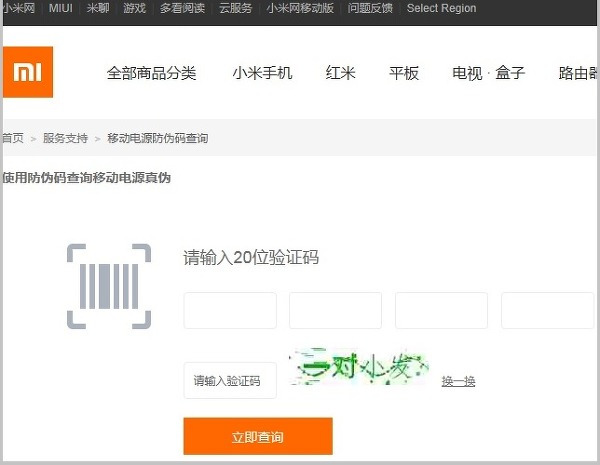Click the barcode scanner icon
Image resolution: width=600 pixels, height=465 pixels.
pos(109,286)
